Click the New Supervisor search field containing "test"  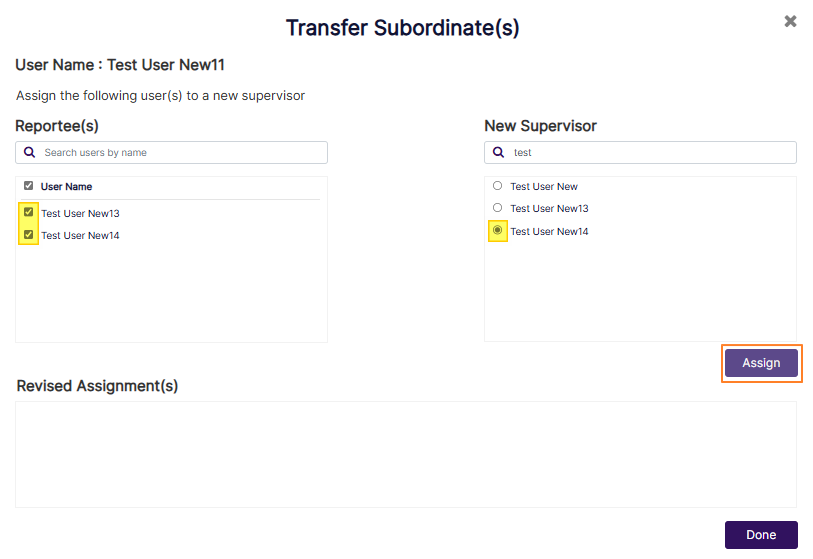[x=650, y=153]
